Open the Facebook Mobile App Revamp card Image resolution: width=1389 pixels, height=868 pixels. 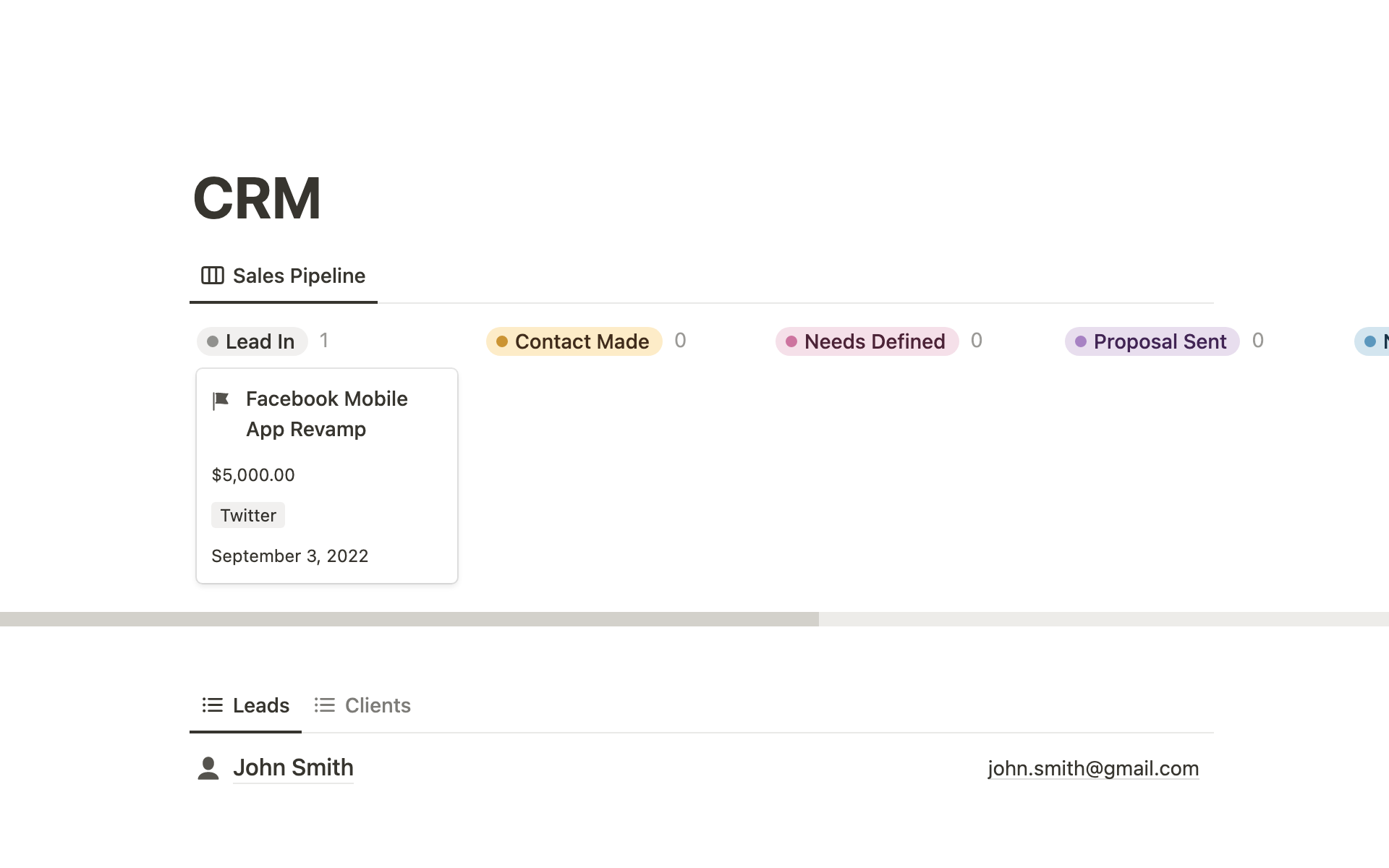pos(327,414)
